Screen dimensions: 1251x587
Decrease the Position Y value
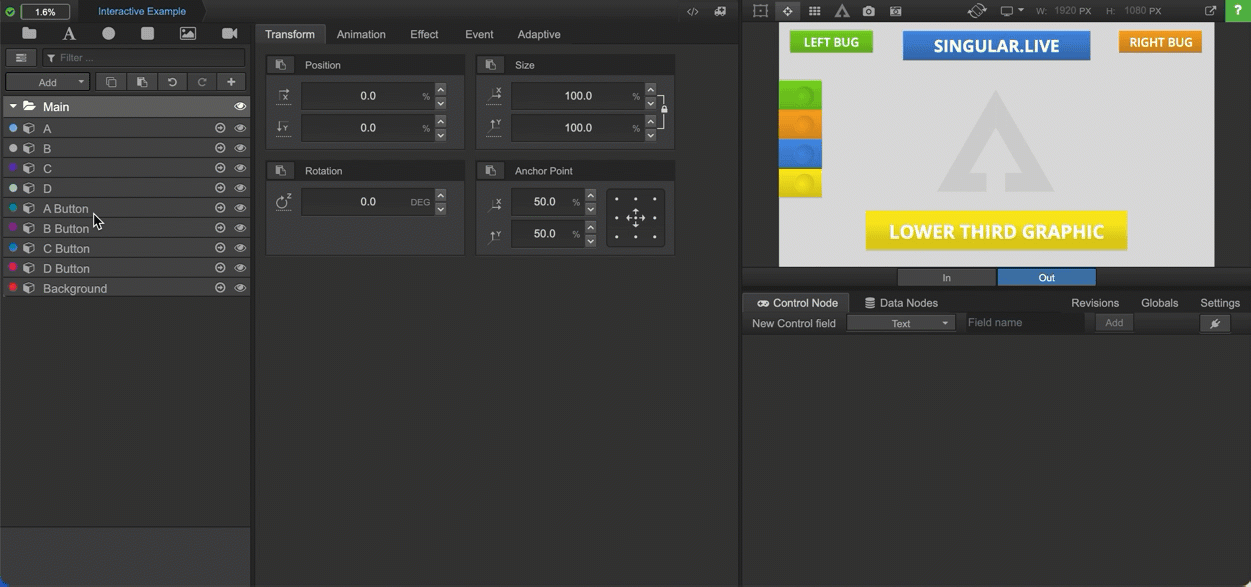[x=440, y=135]
